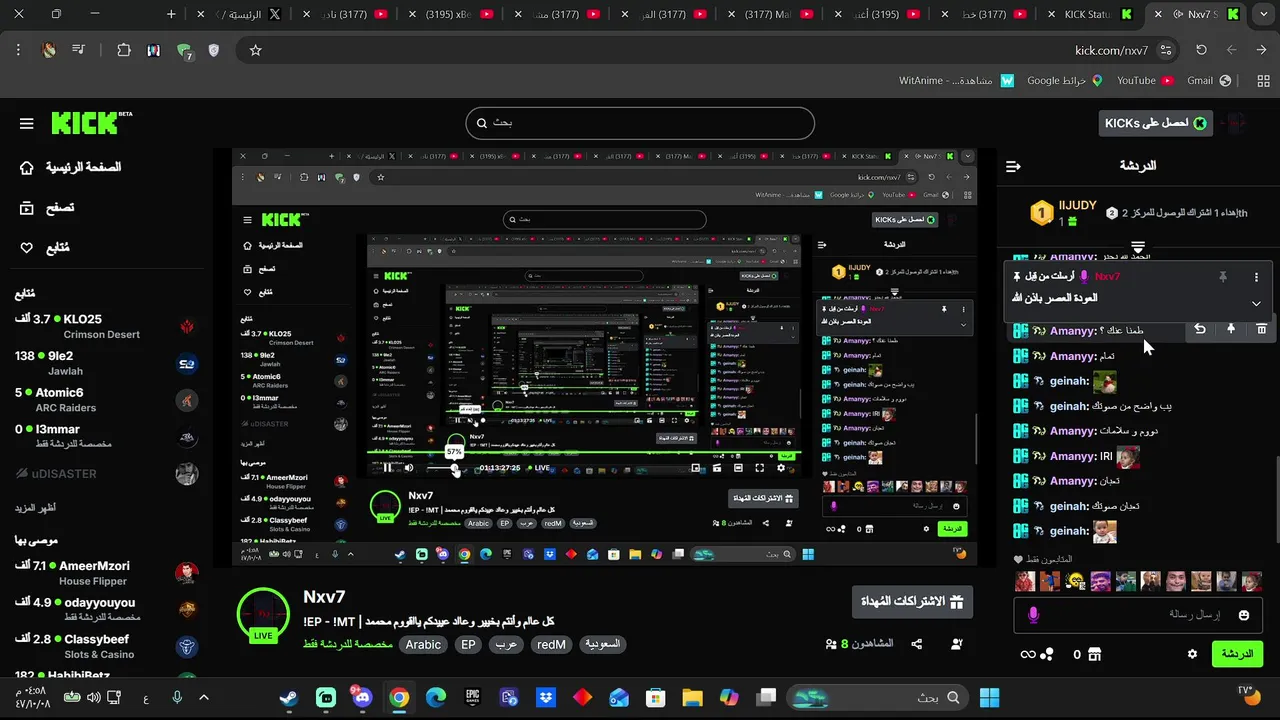Collapse the chat panel with arrow icon
This screenshot has height=720, width=1280.
coord(1013,166)
